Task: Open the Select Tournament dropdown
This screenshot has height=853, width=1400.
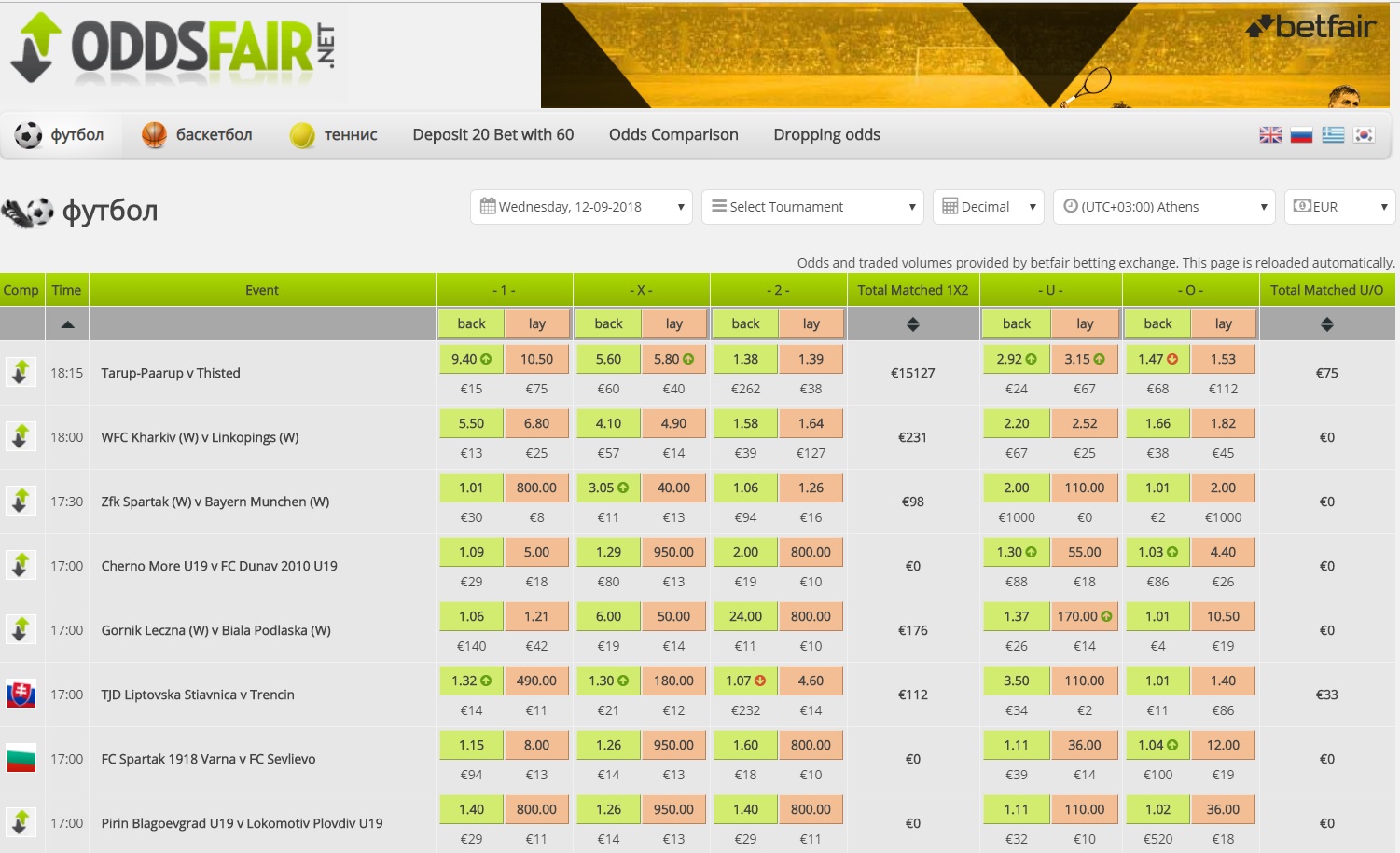Action: pos(812,207)
